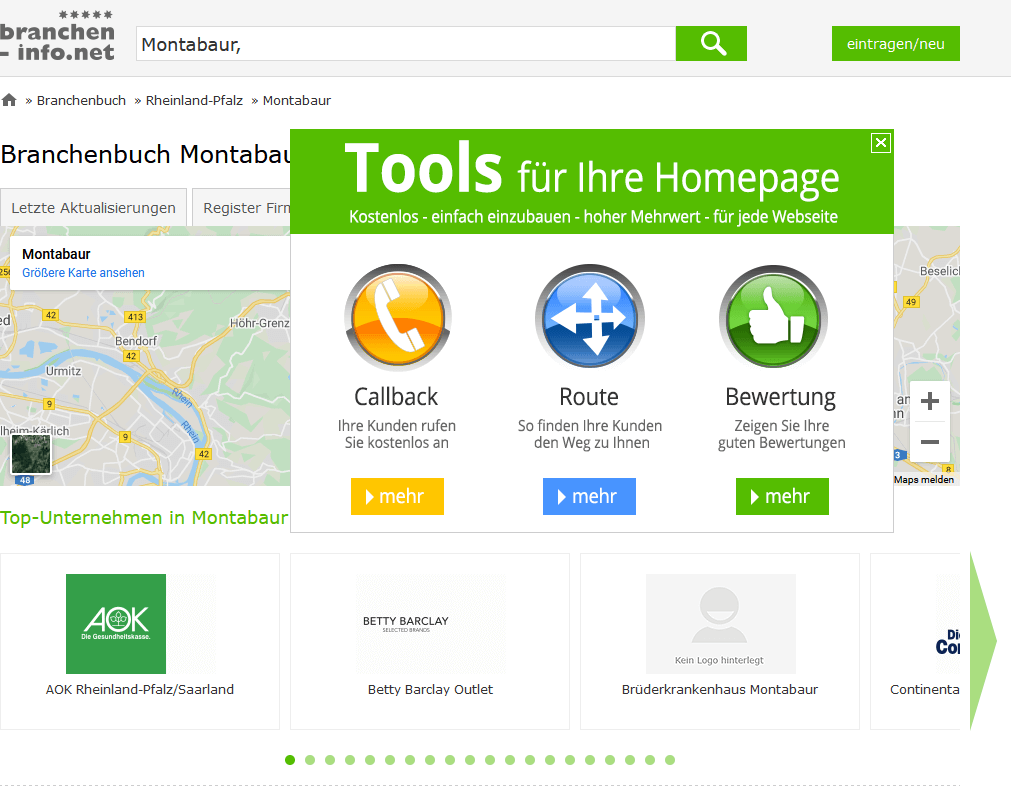Screen dimensions: 1011x787
Task: Close the Tools popup overlay
Action: [x=880, y=143]
